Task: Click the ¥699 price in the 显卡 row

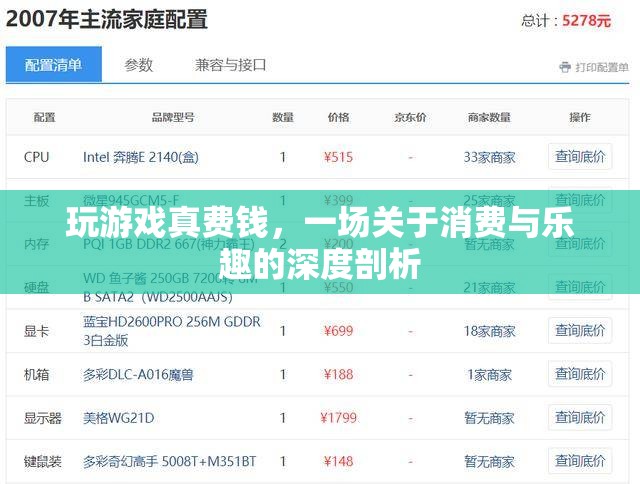Action: point(338,331)
